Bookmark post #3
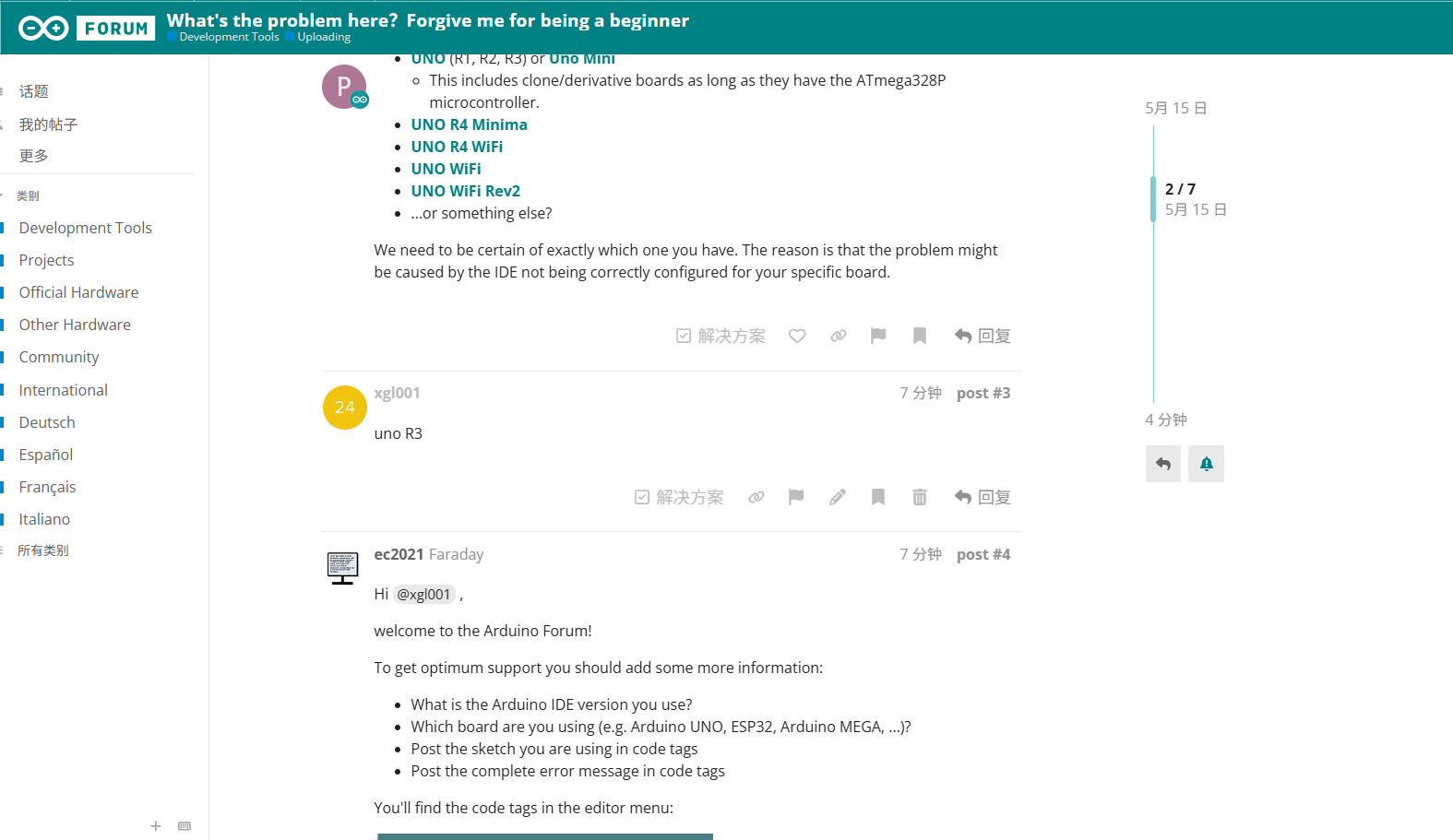 click(x=878, y=497)
